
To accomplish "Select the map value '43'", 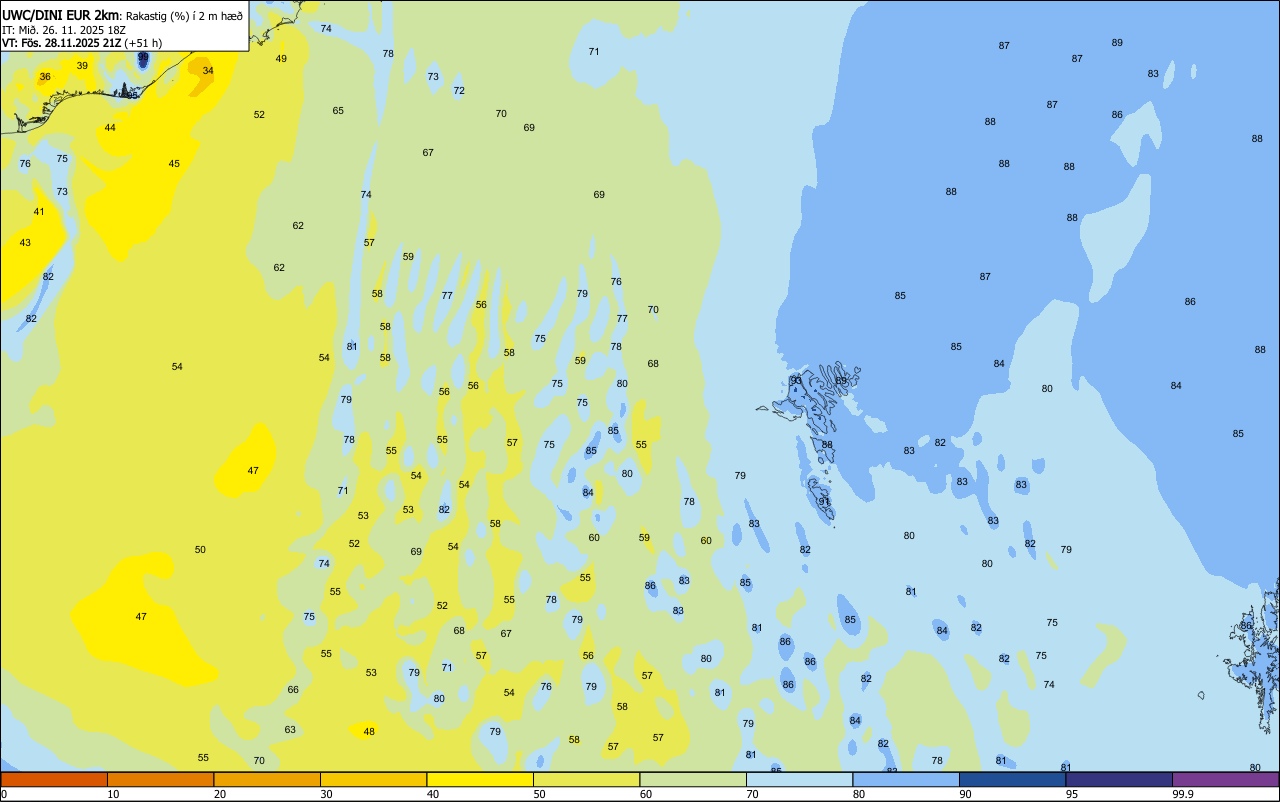I will click(x=25, y=243).
